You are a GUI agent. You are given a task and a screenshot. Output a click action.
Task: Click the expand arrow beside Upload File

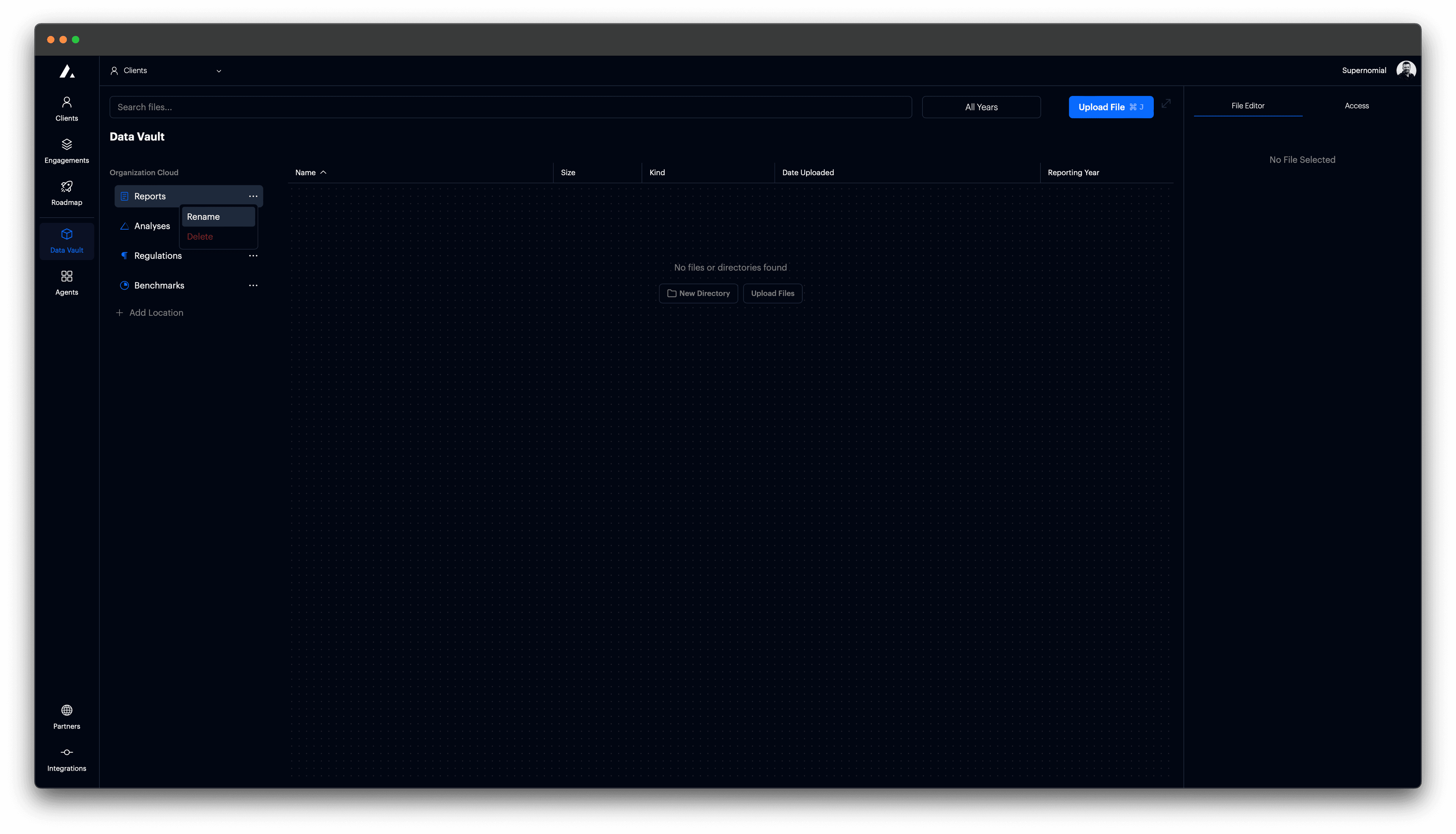tap(1166, 104)
